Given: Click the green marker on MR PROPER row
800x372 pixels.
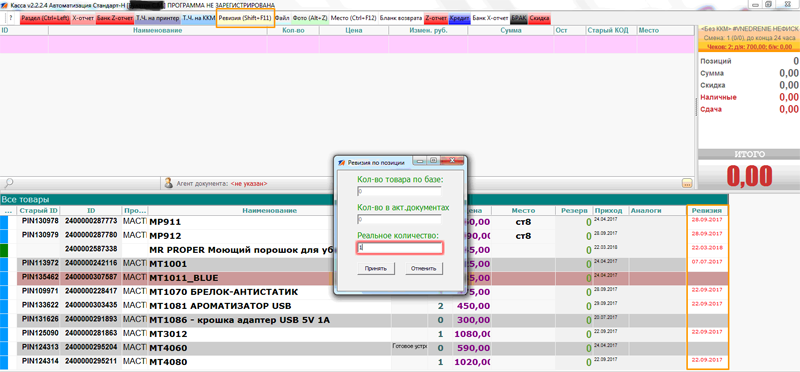Looking at the screenshot, I should (x=4, y=250).
